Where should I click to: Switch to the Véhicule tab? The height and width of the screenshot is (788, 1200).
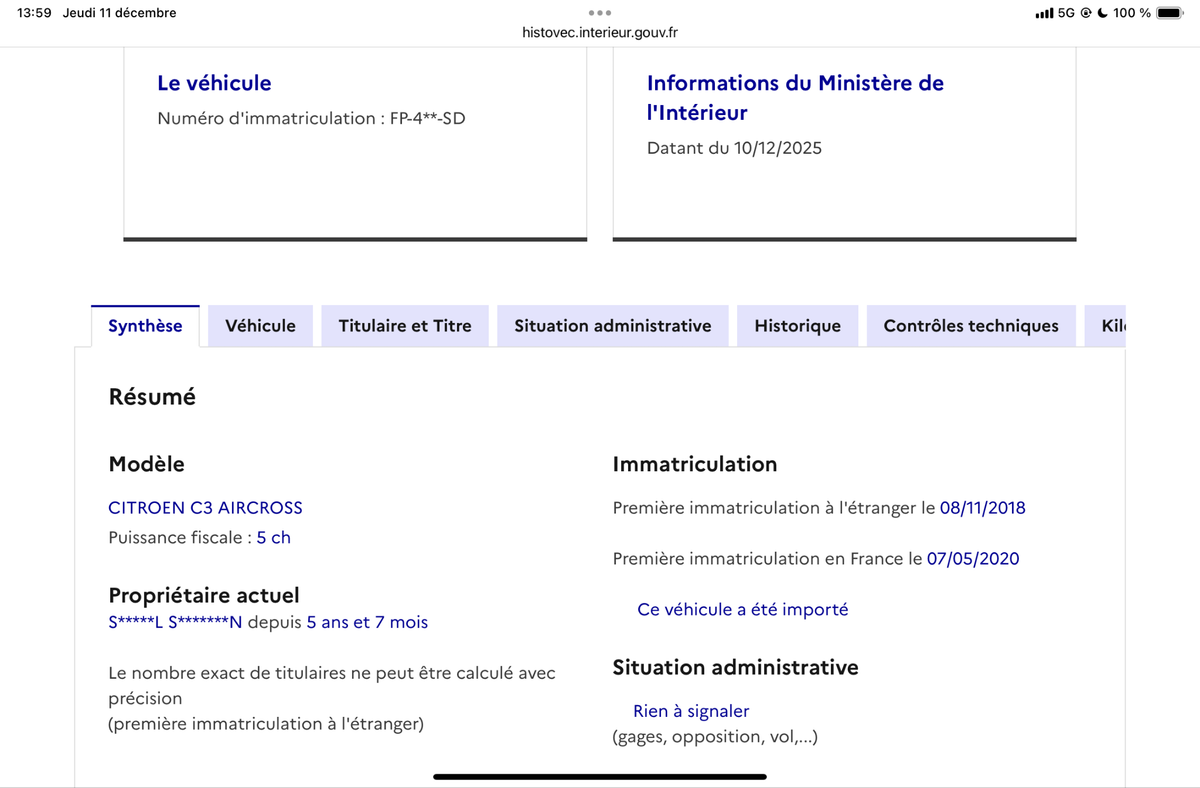(260, 326)
